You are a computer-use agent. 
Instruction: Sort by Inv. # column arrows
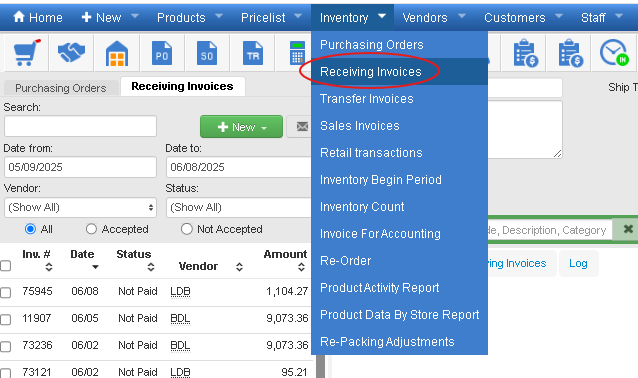coord(49,267)
